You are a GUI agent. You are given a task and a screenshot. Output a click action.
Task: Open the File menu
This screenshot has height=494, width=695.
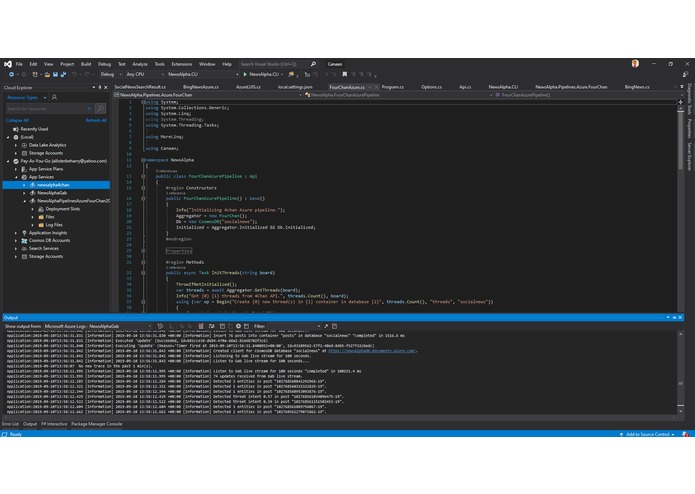19,64
